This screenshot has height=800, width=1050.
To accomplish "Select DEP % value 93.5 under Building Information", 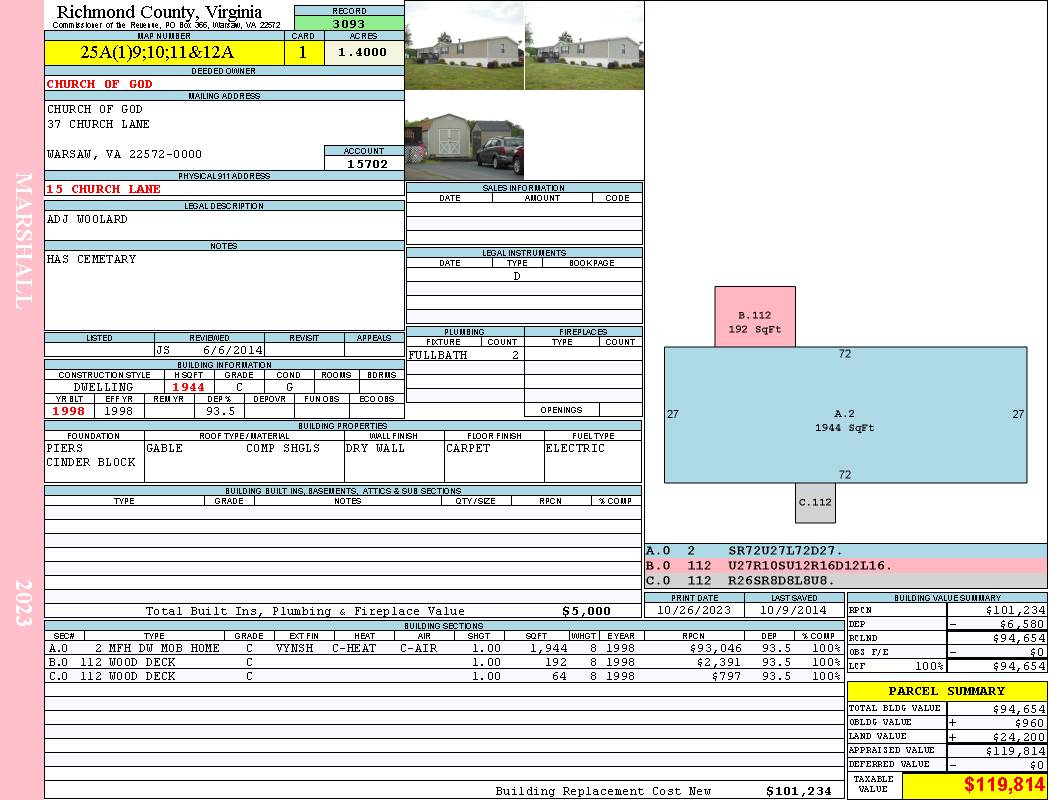I will pyautogui.click(x=220, y=411).
